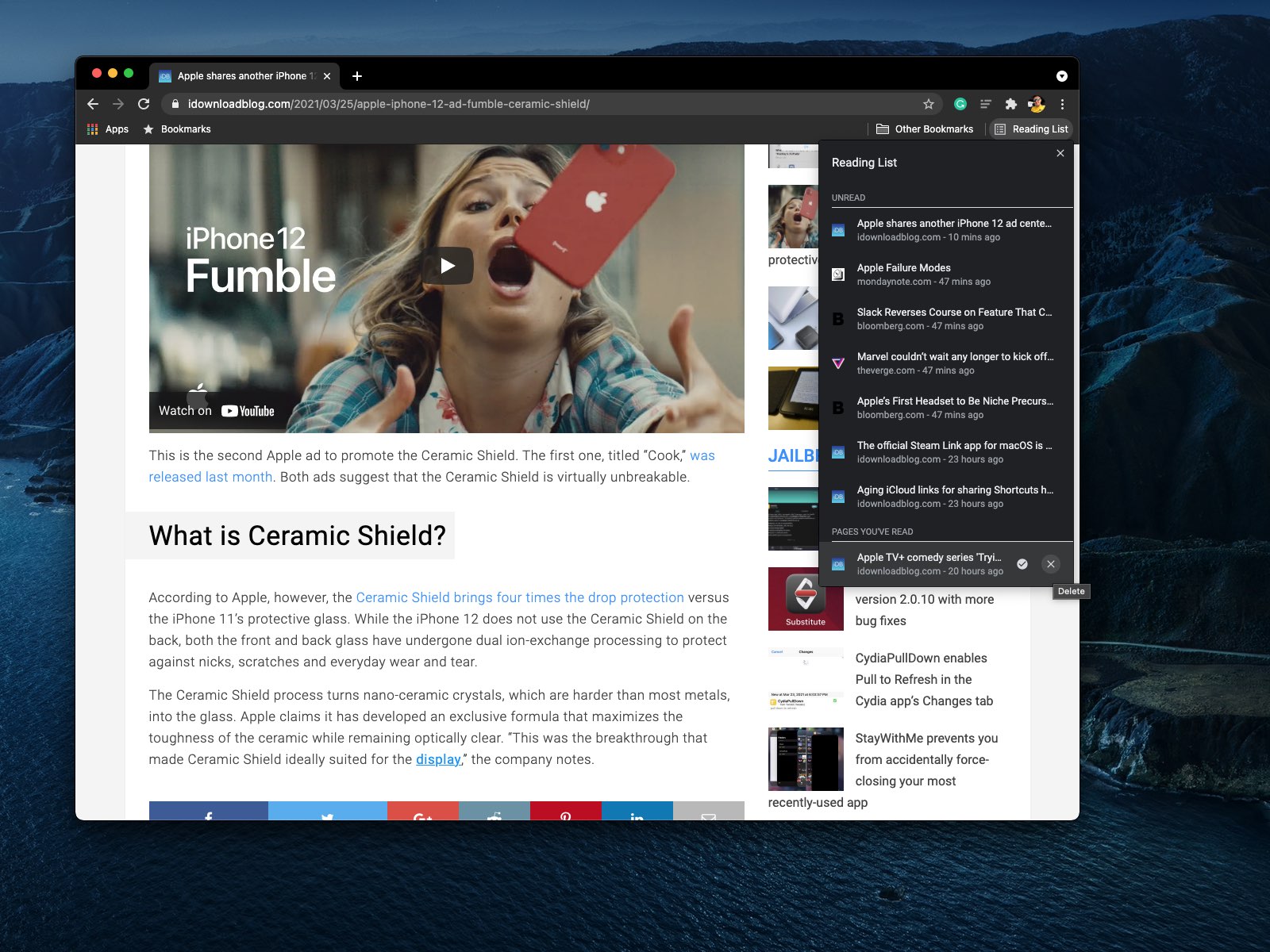Click the CydiaPullDown article thumbnail

(806, 679)
